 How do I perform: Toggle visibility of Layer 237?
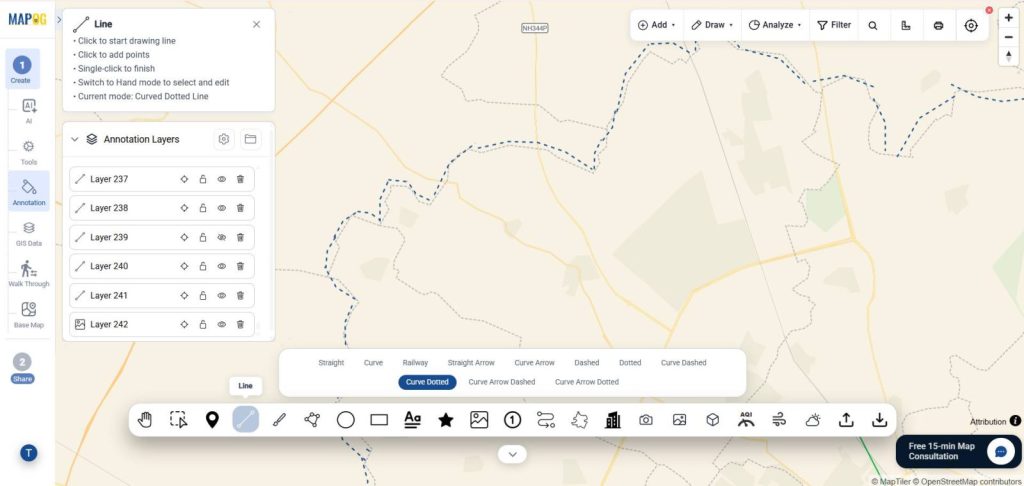point(221,179)
